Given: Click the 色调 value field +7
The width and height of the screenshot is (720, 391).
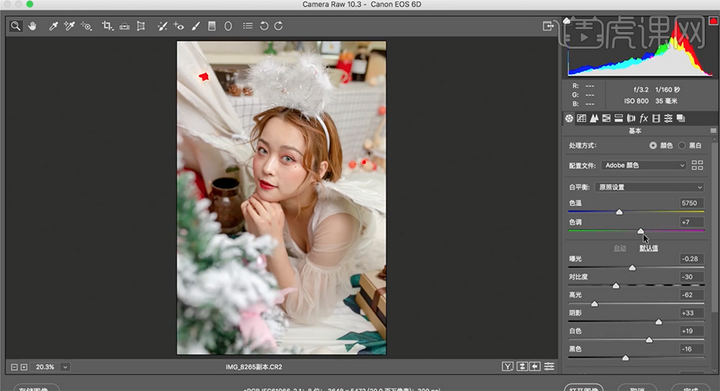Looking at the screenshot, I should [x=691, y=222].
